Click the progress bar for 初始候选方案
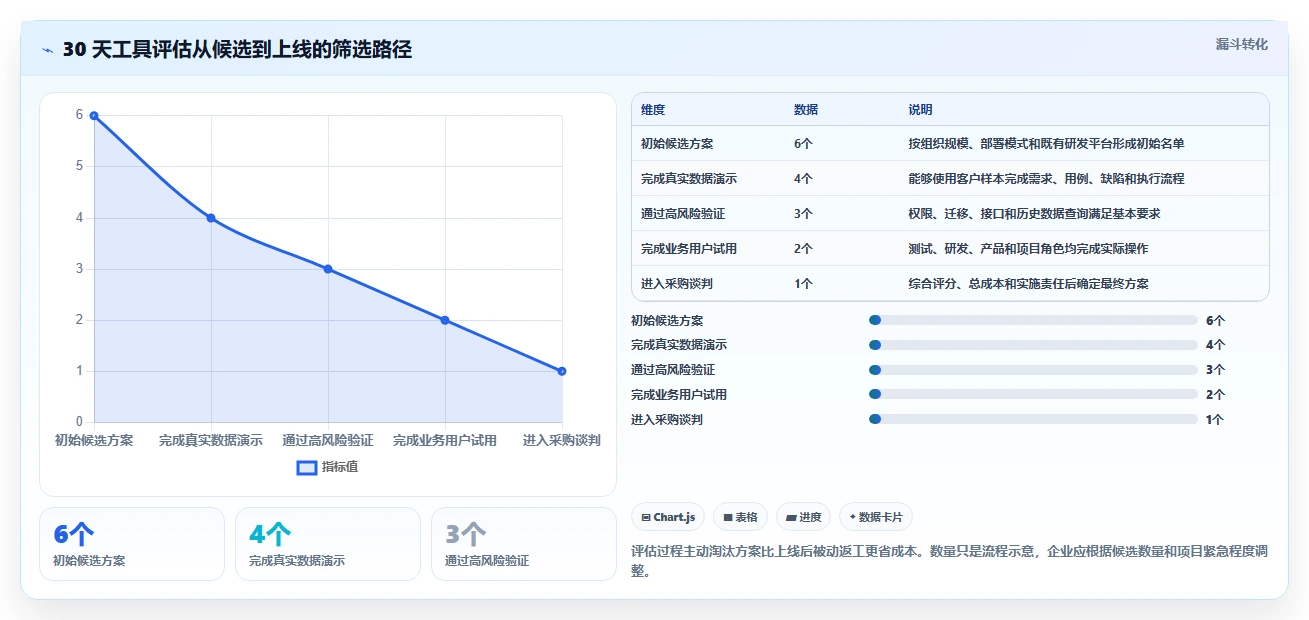The height and width of the screenshot is (620, 1309). 1033,320
